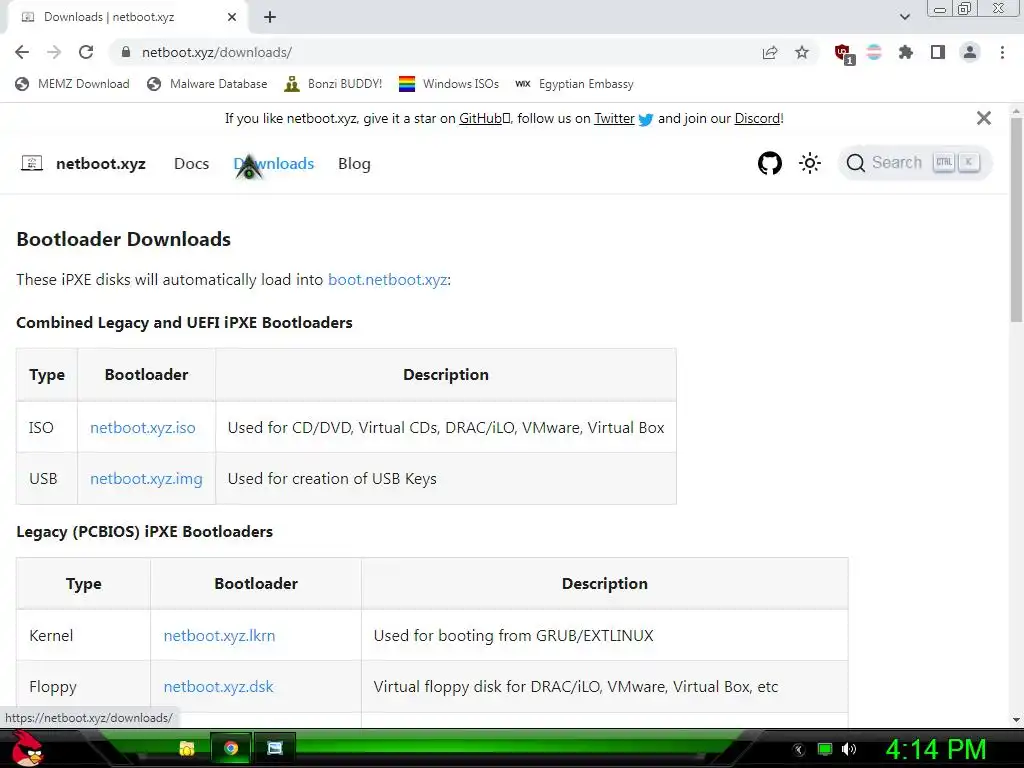Click the 'USB' type cell
Viewport: 1024px width, 768px height.
coord(47,478)
